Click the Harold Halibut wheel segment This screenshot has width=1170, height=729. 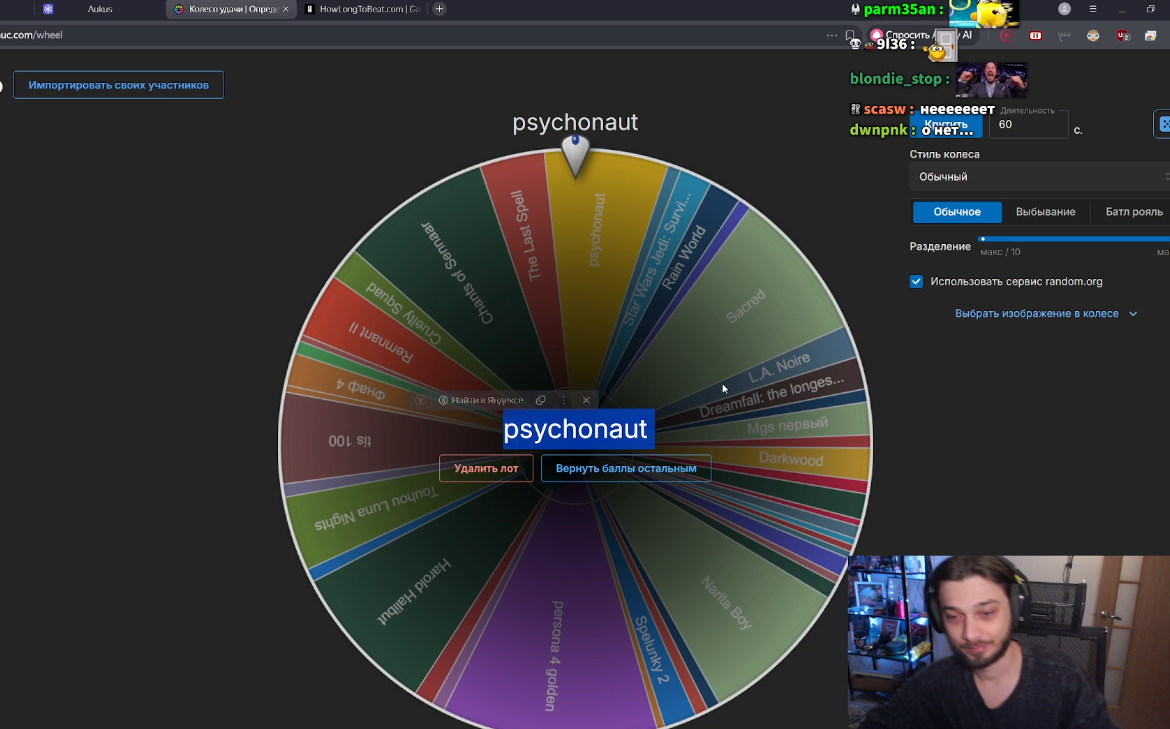(415, 591)
